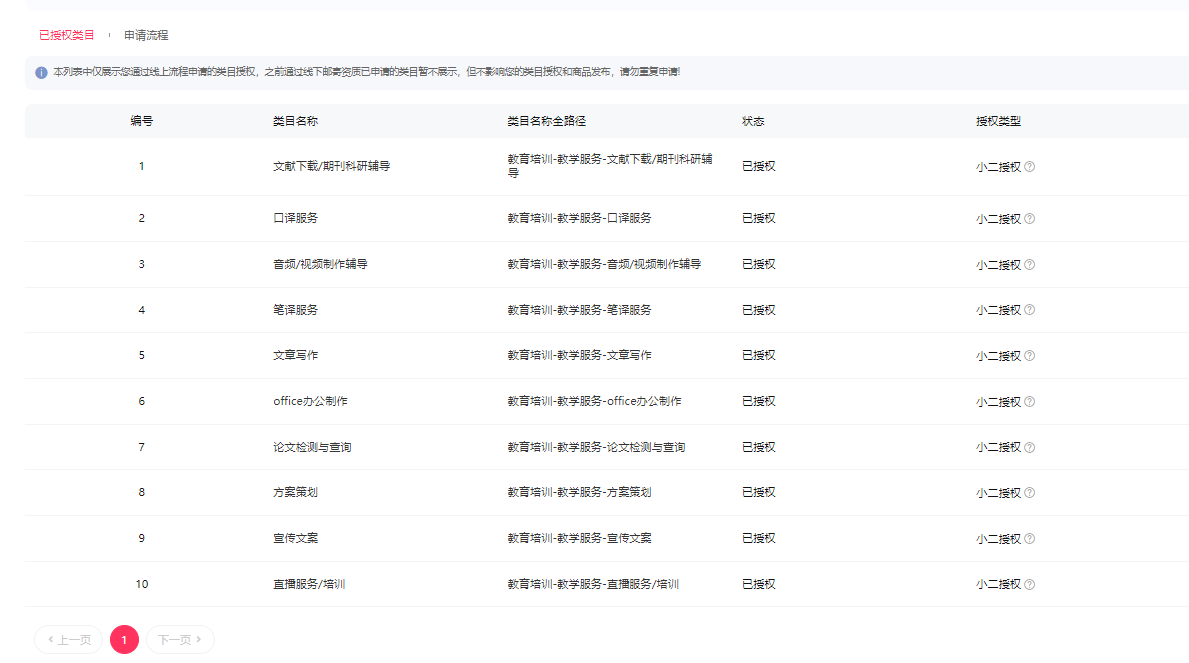Select the 方案策划 category name cell

tap(295, 492)
